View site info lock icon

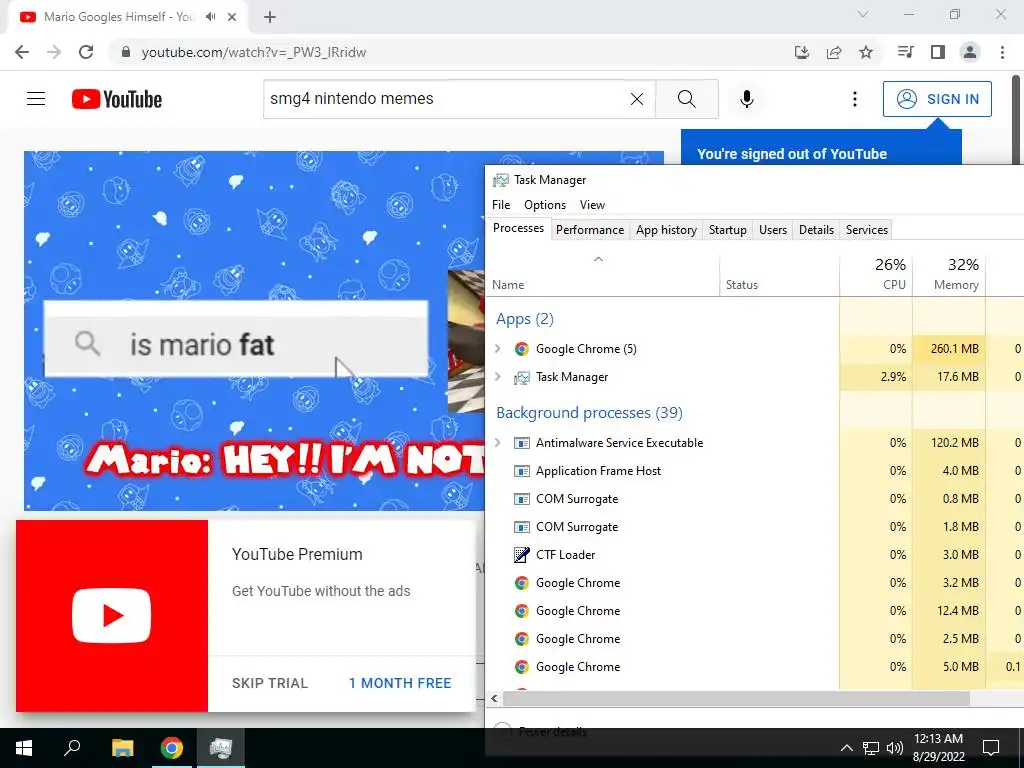pos(127,52)
